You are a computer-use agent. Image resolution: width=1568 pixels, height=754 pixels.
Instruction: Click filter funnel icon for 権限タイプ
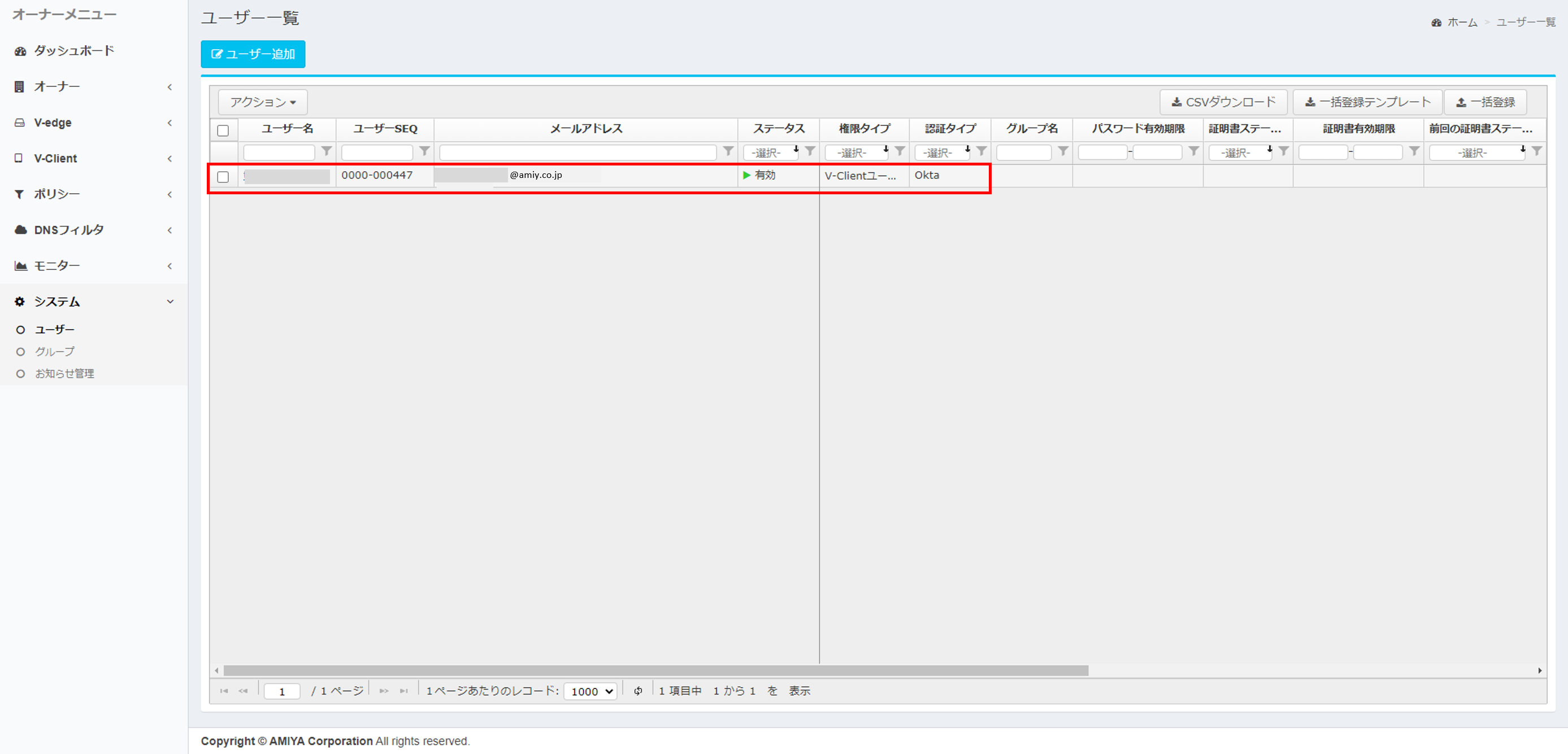tap(900, 151)
